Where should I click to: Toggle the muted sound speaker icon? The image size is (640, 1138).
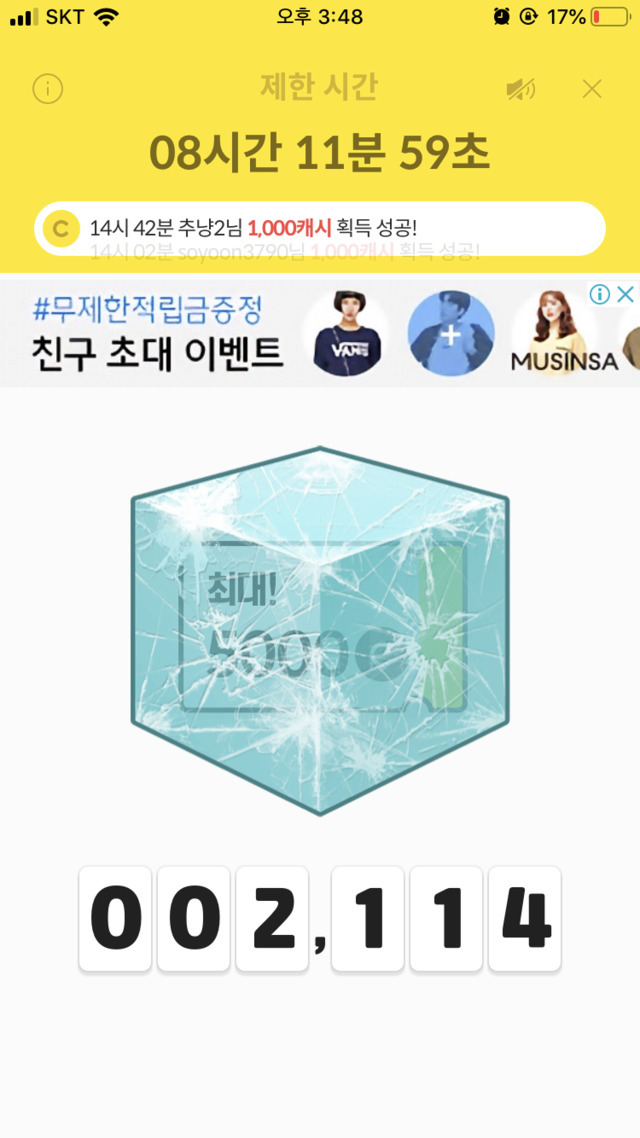click(x=521, y=89)
